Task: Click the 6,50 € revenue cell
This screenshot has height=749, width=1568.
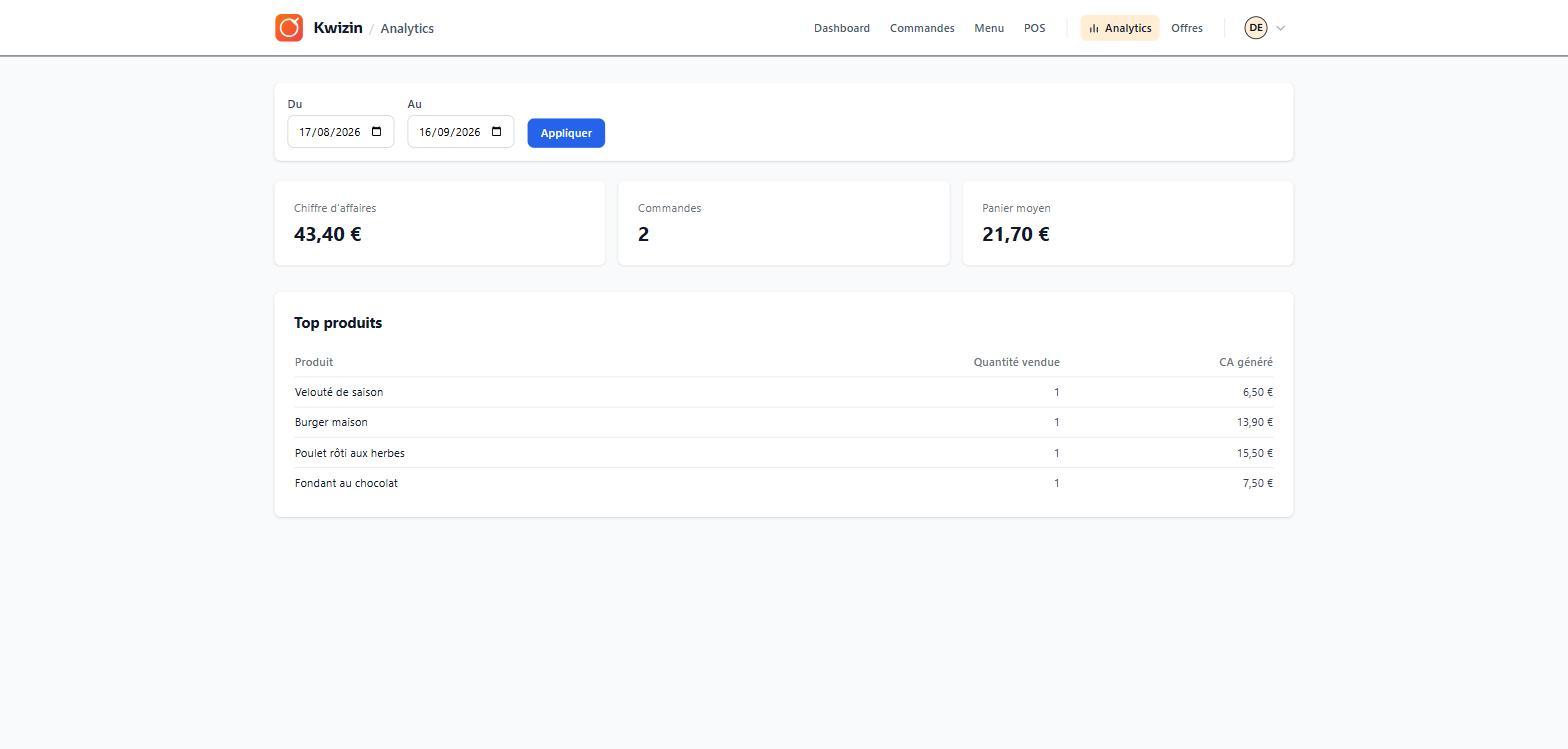Action: click(1258, 392)
